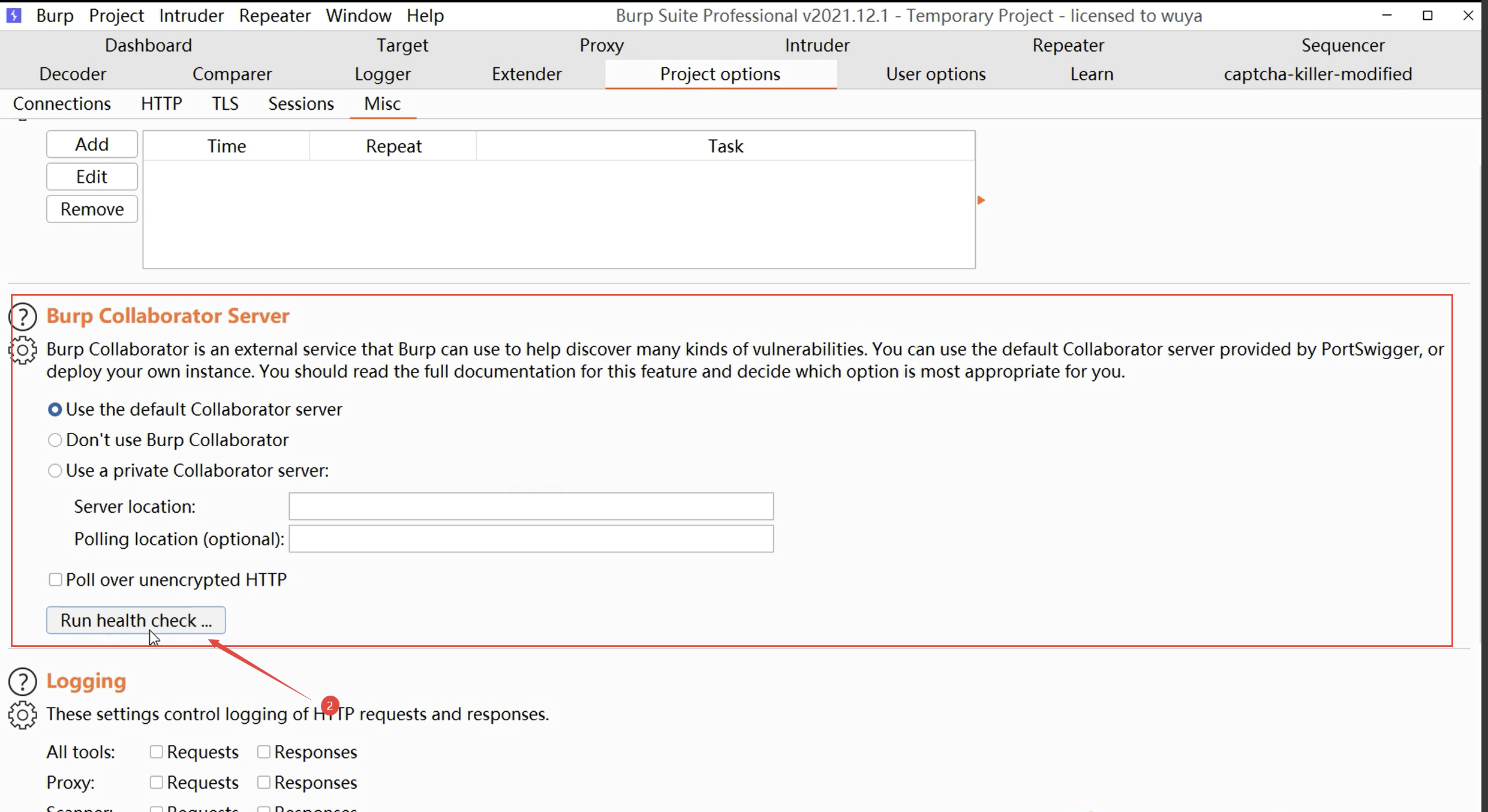Open the Intruder menu in menu bar

[191, 16]
